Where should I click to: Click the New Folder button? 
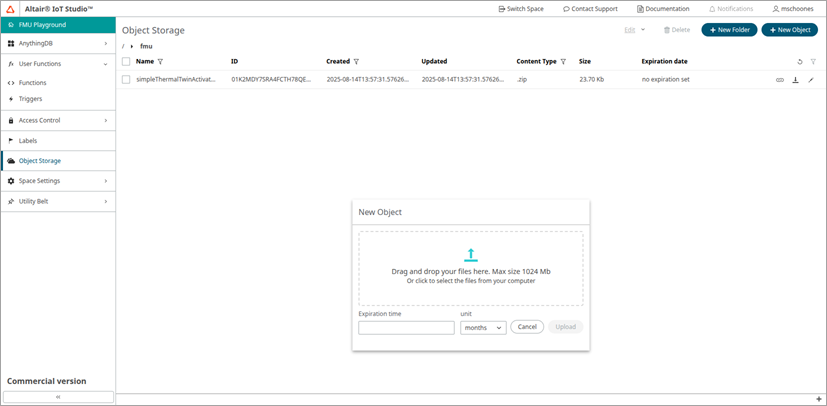[x=728, y=30]
